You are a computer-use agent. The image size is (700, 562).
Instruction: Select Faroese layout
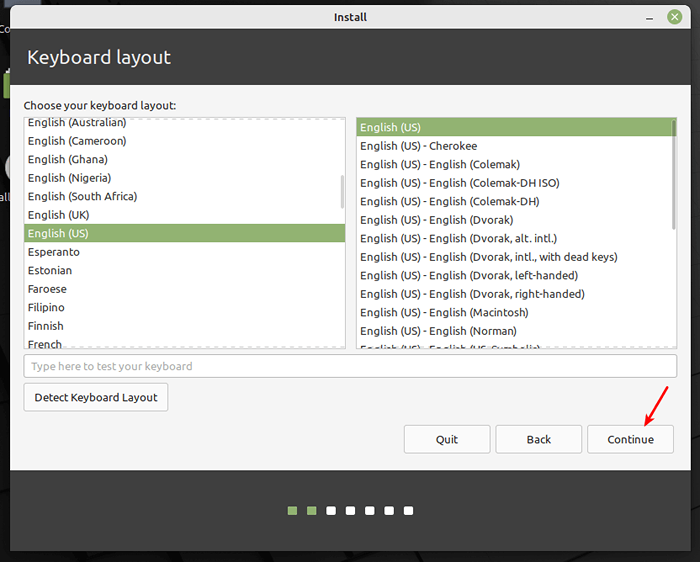coord(184,289)
